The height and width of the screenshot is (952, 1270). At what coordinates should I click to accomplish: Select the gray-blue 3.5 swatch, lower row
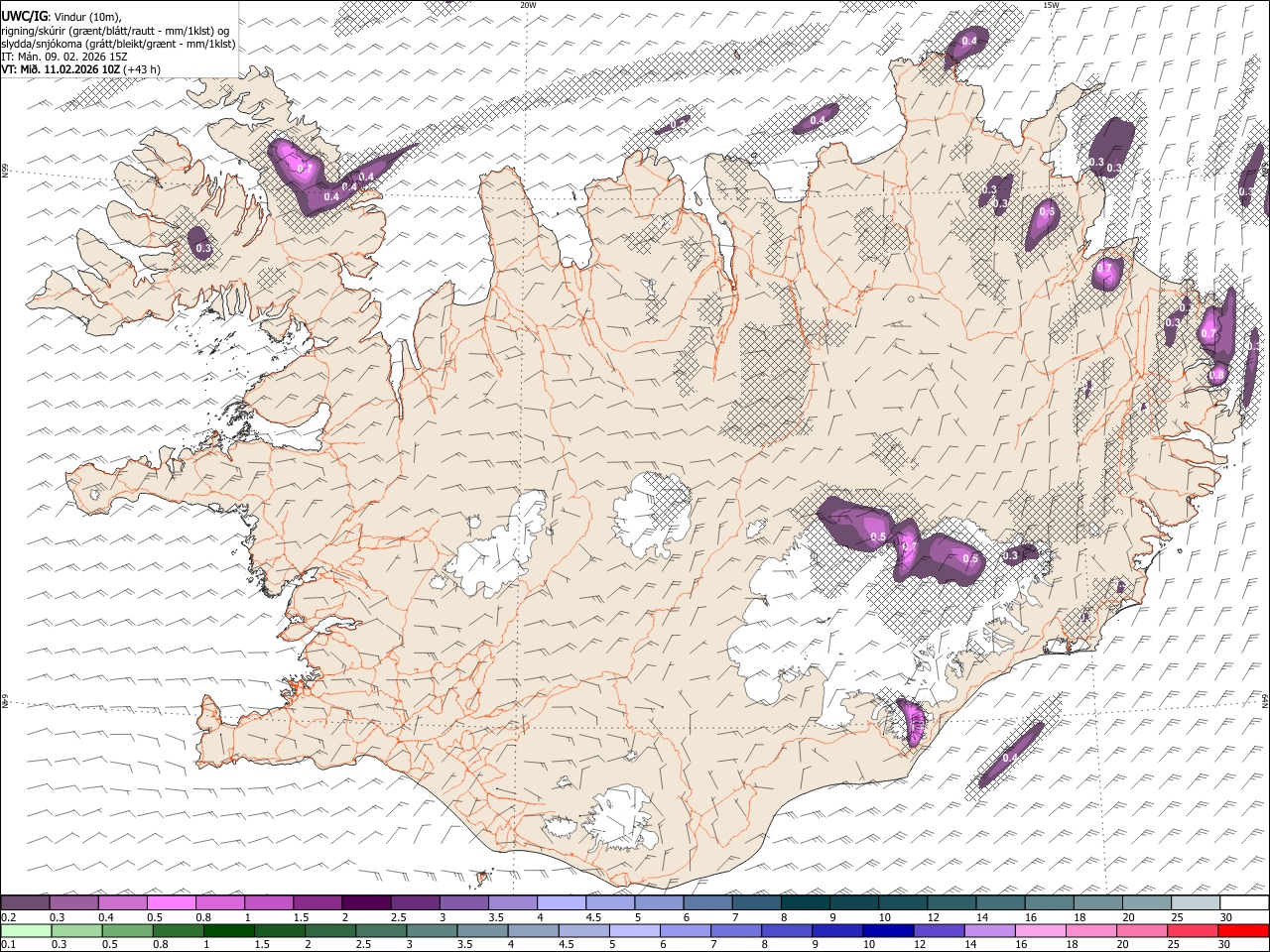pos(483,930)
